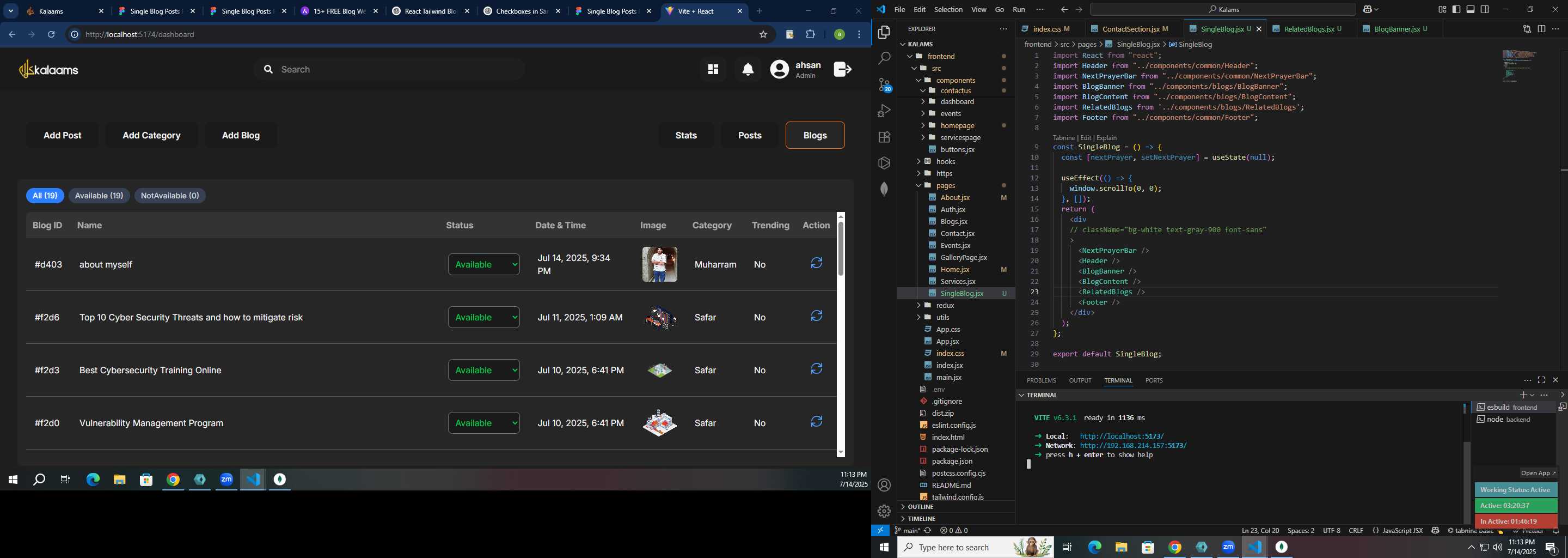Switch to the PROBLEMS panel tab
The width and height of the screenshot is (1568, 558).
(x=1041, y=380)
